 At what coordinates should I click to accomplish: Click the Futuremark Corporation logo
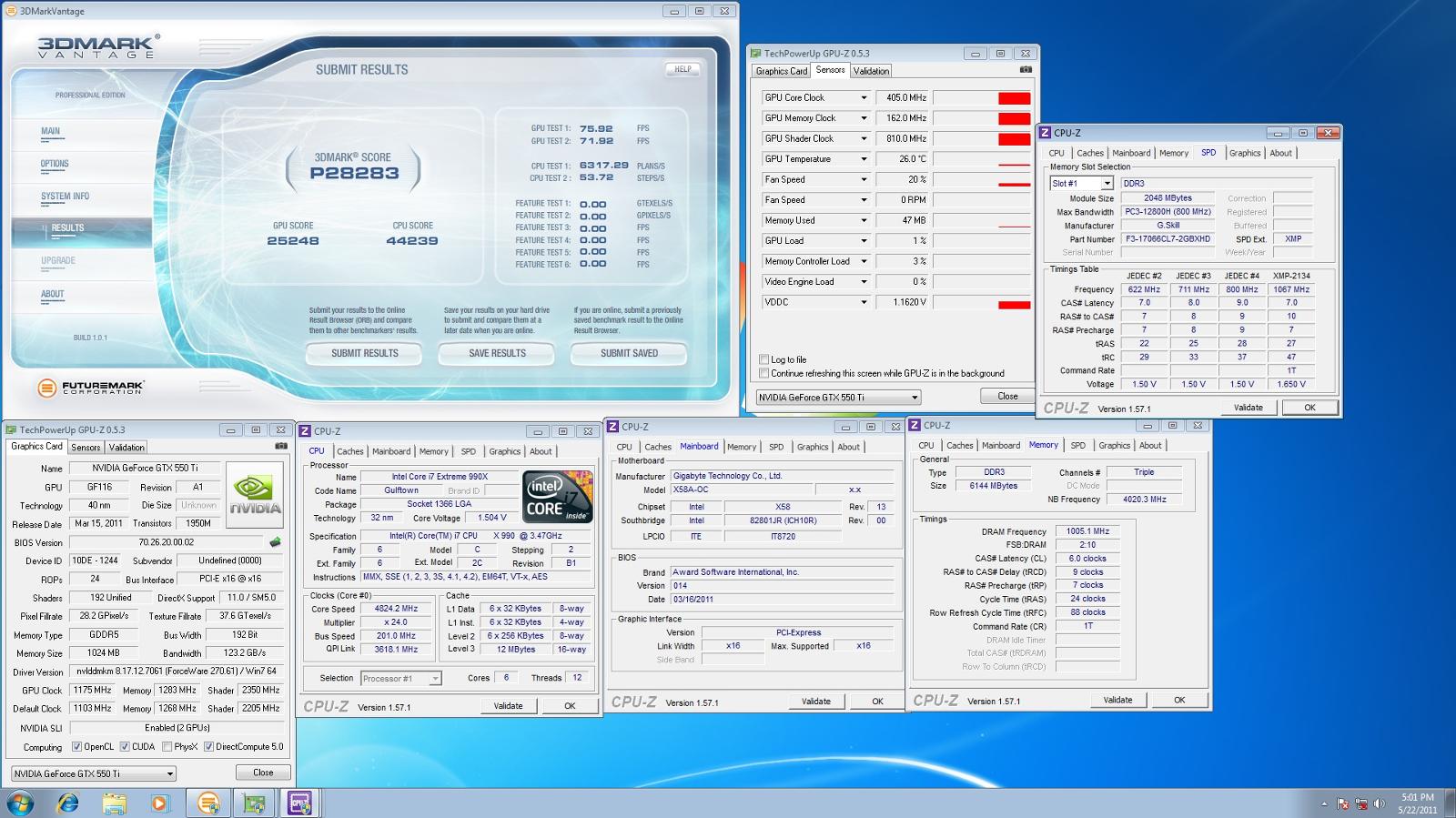(x=89, y=388)
